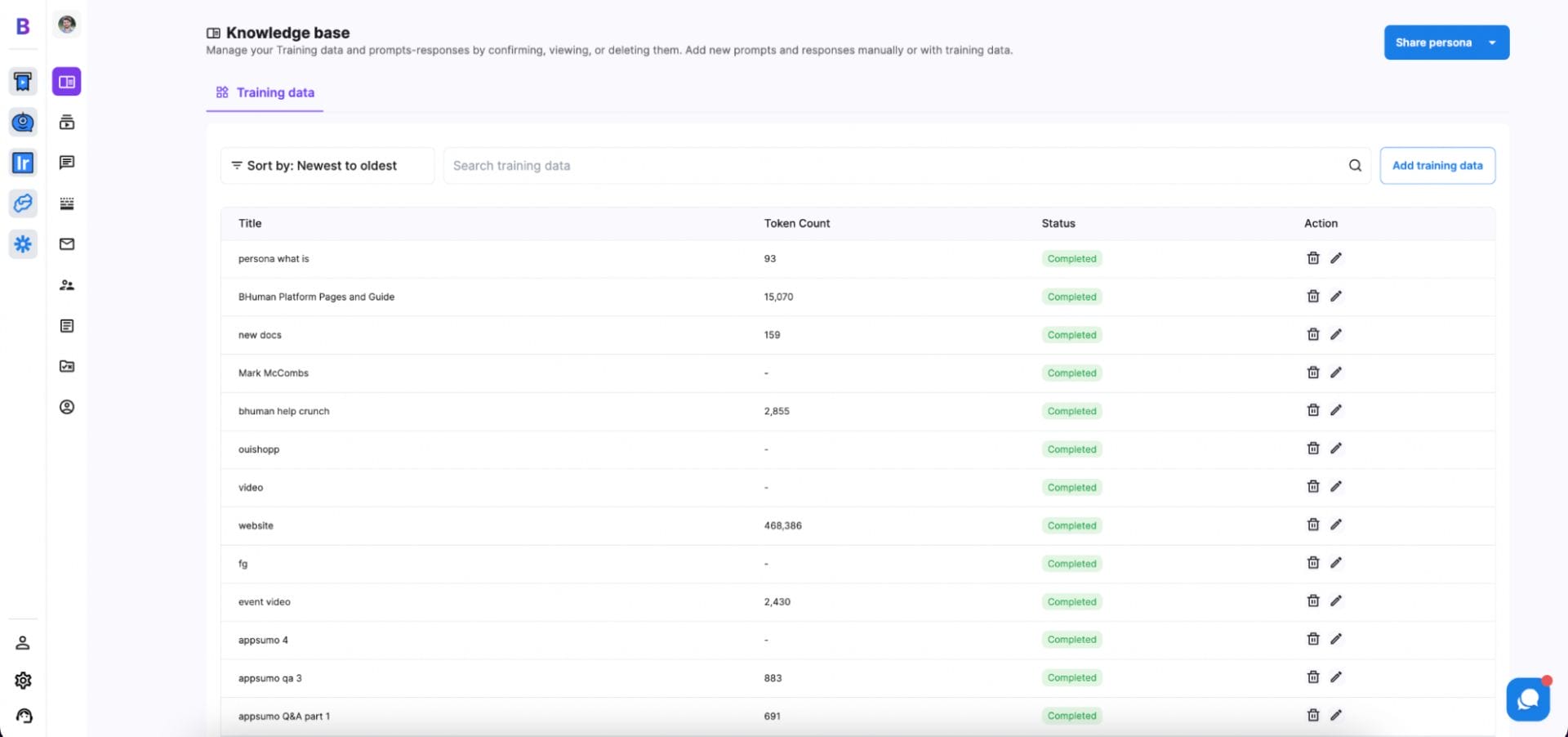Click pencil icon for 'event video' row
The width and height of the screenshot is (1568, 737).
[x=1335, y=601]
